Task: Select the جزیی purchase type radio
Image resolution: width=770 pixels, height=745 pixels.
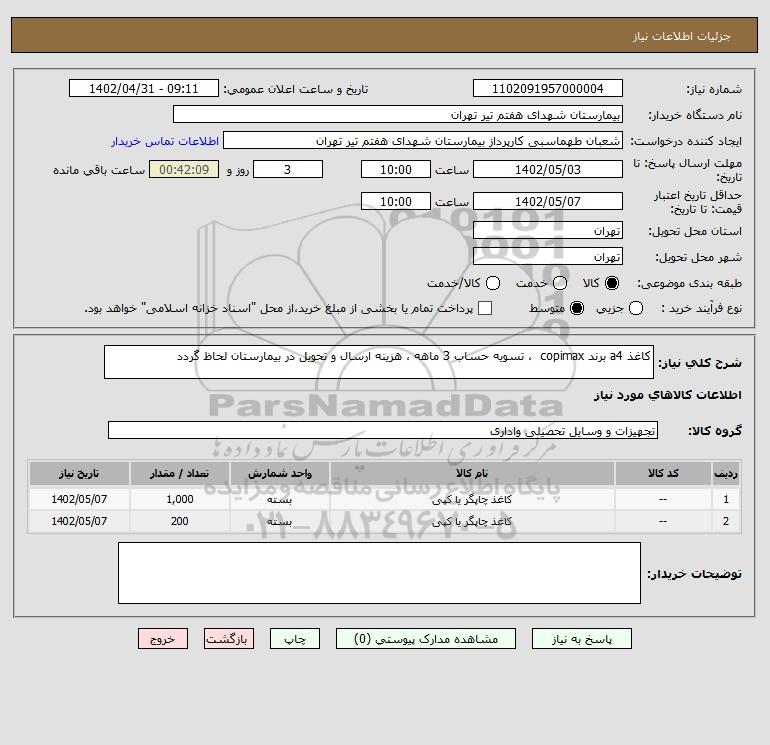Action: tap(636, 308)
